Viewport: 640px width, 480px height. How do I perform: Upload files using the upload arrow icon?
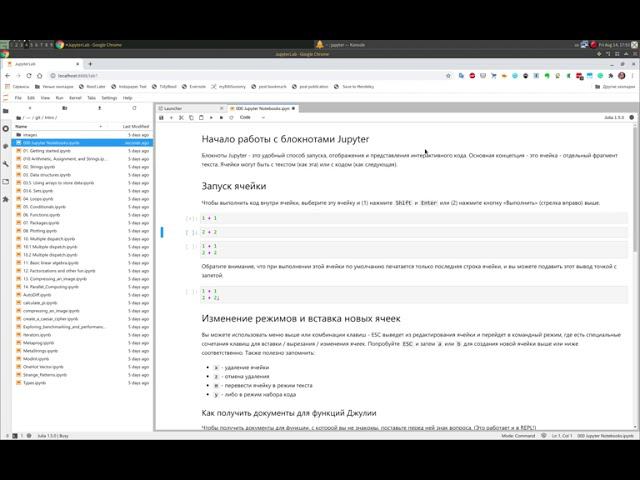(100, 108)
